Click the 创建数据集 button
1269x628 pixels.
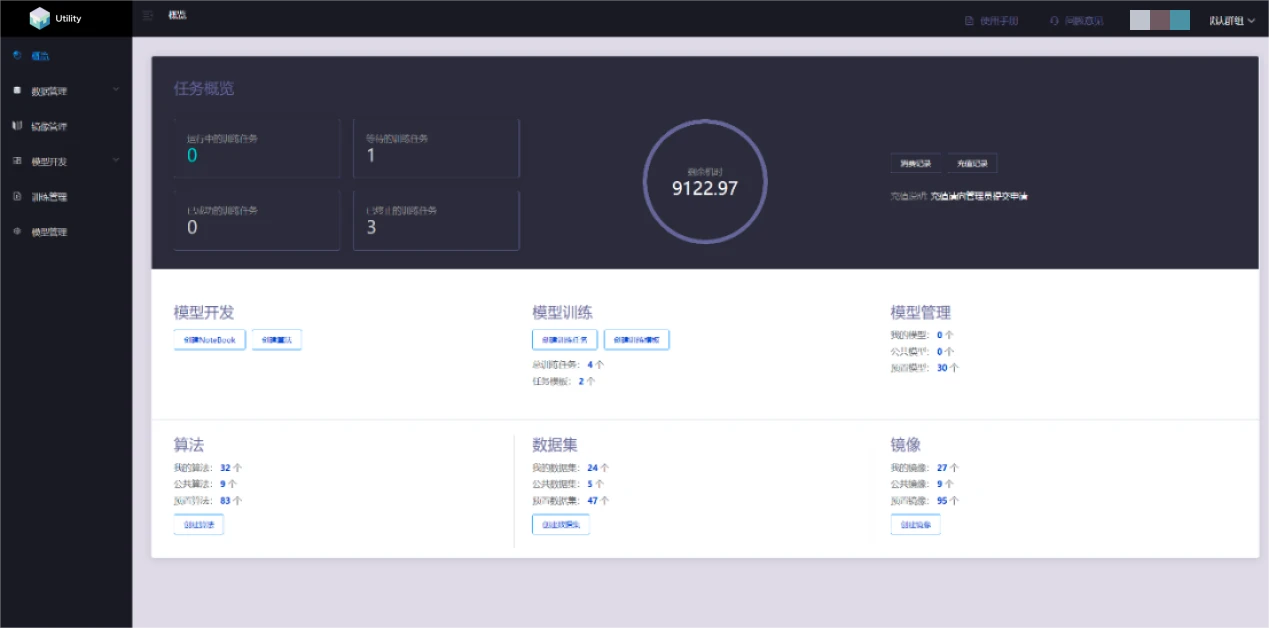560,525
